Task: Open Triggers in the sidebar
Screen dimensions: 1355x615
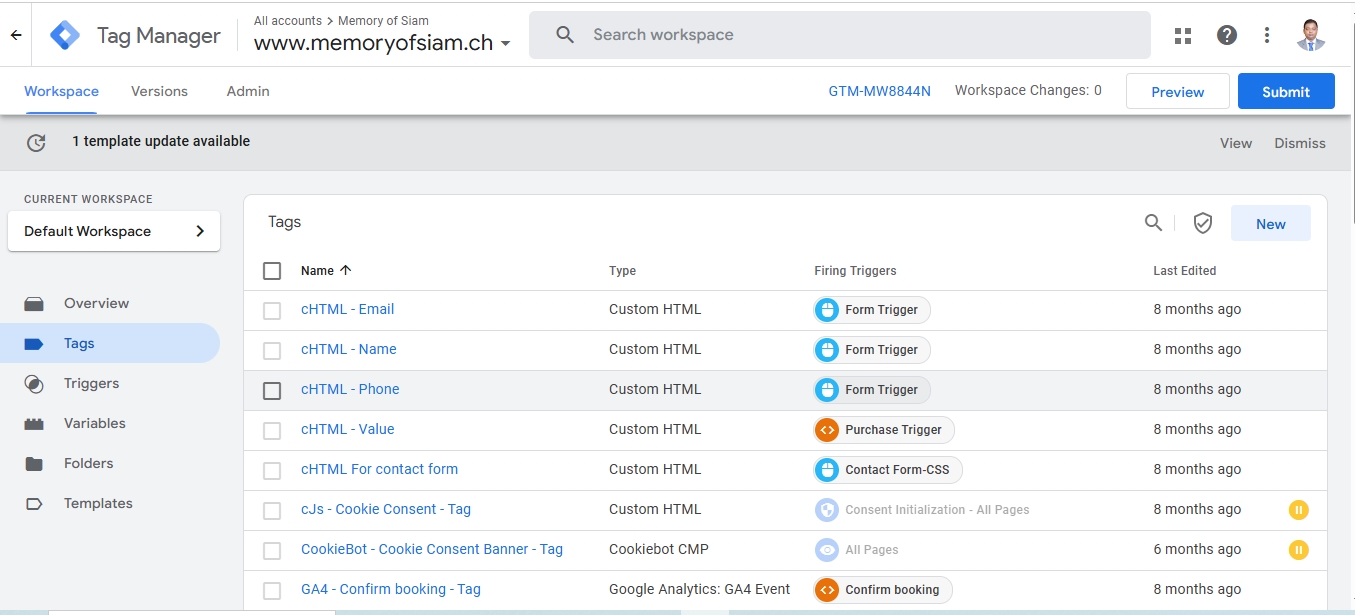Action: coord(91,383)
